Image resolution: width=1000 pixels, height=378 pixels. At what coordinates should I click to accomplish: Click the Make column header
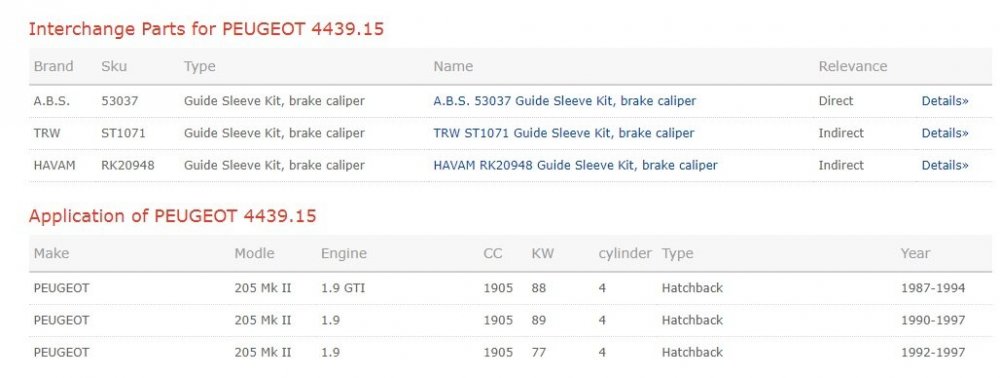pyautogui.click(x=51, y=253)
